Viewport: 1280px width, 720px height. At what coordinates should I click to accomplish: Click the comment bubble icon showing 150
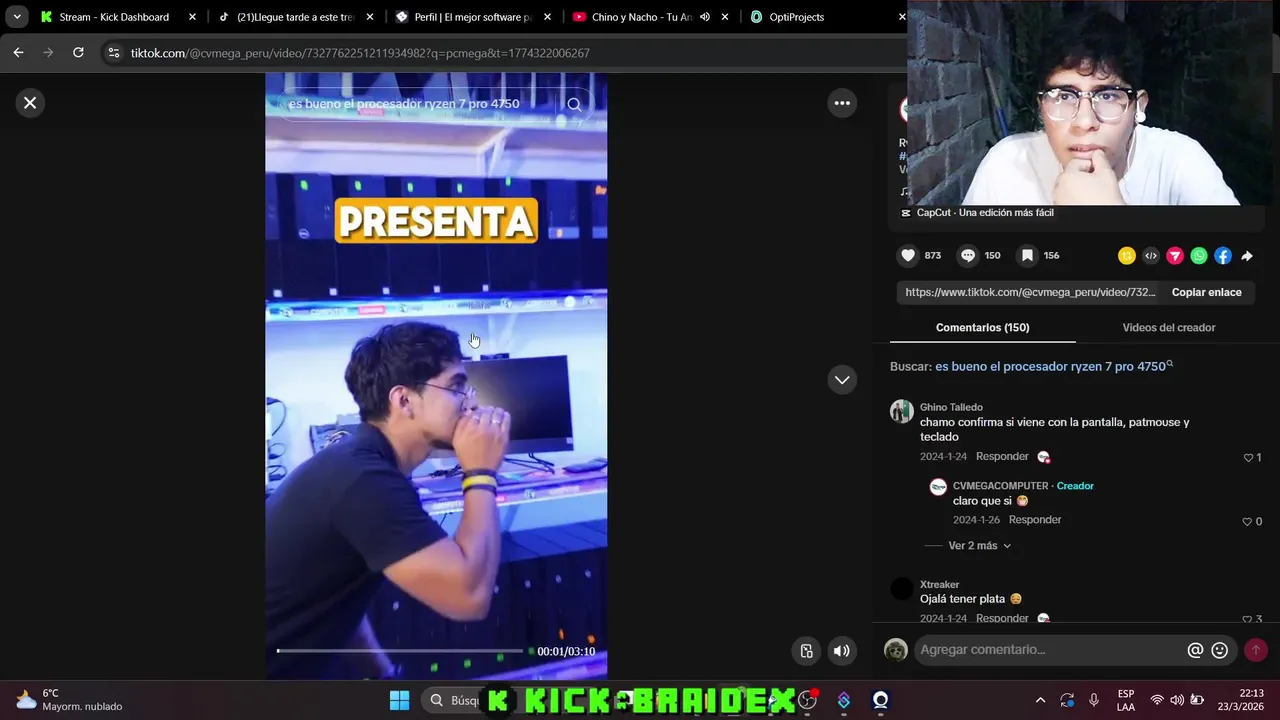(968, 255)
